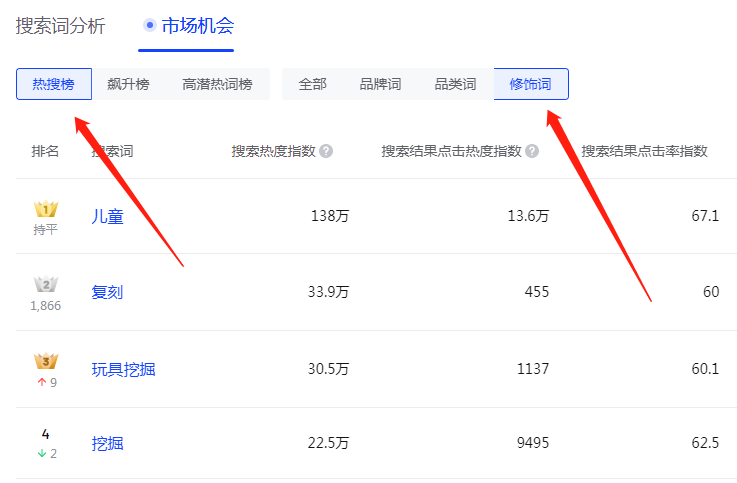Open the 搜索词分析 tab
This screenshot has height=483, width=737.
pyautogui.click(x=60, y=26)
